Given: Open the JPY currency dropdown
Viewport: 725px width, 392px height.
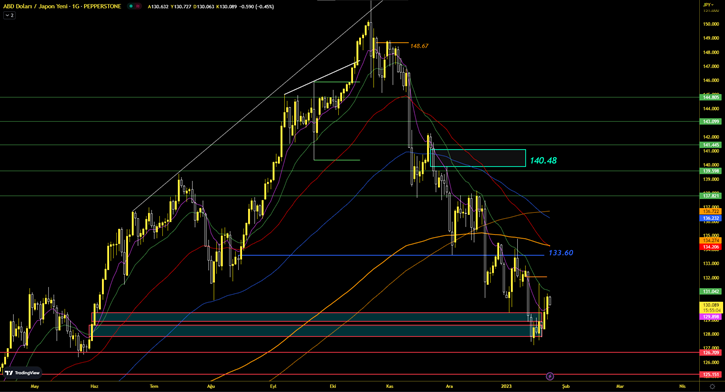Looking at the screenshot, I should 708,4.
